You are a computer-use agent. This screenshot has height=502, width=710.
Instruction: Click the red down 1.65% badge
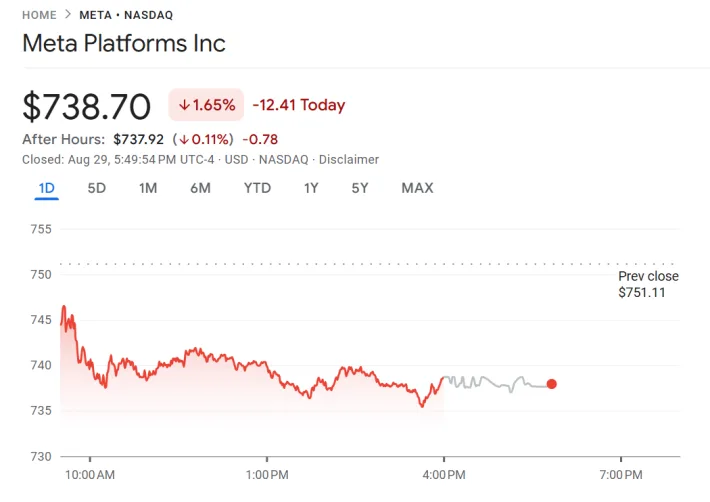[207, 105]
